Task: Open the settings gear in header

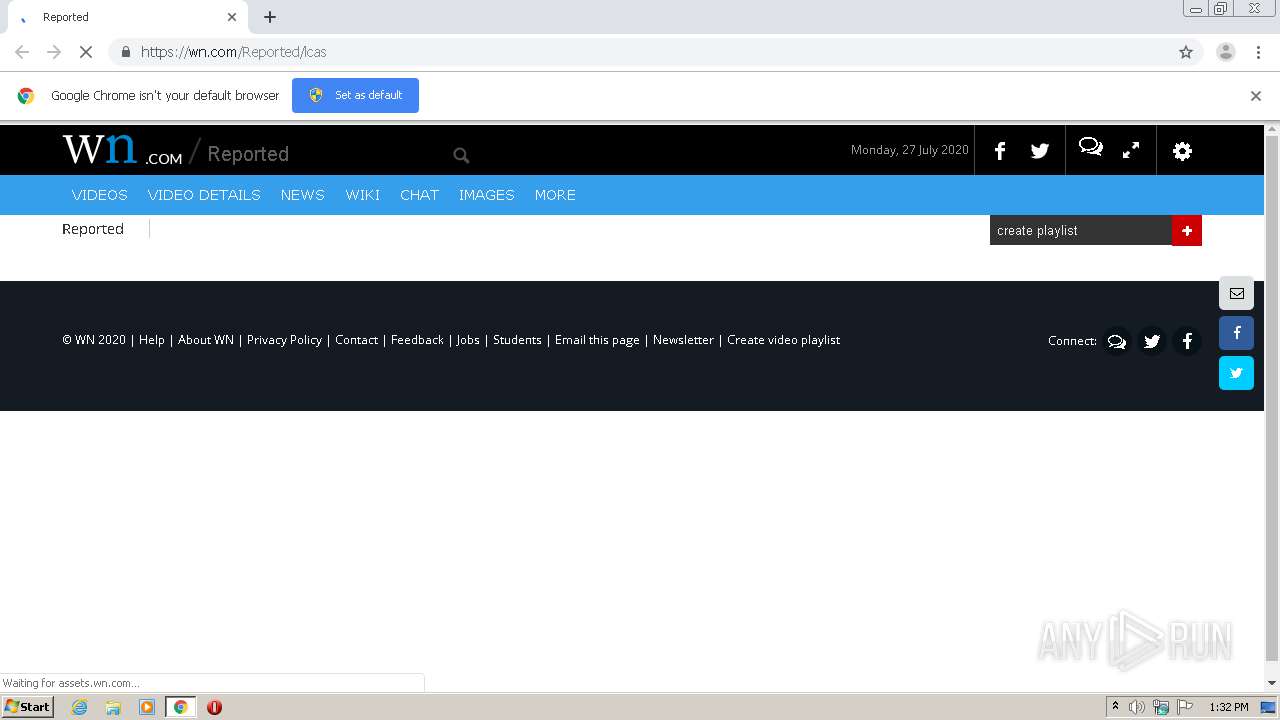Action: coord(1182,151)
